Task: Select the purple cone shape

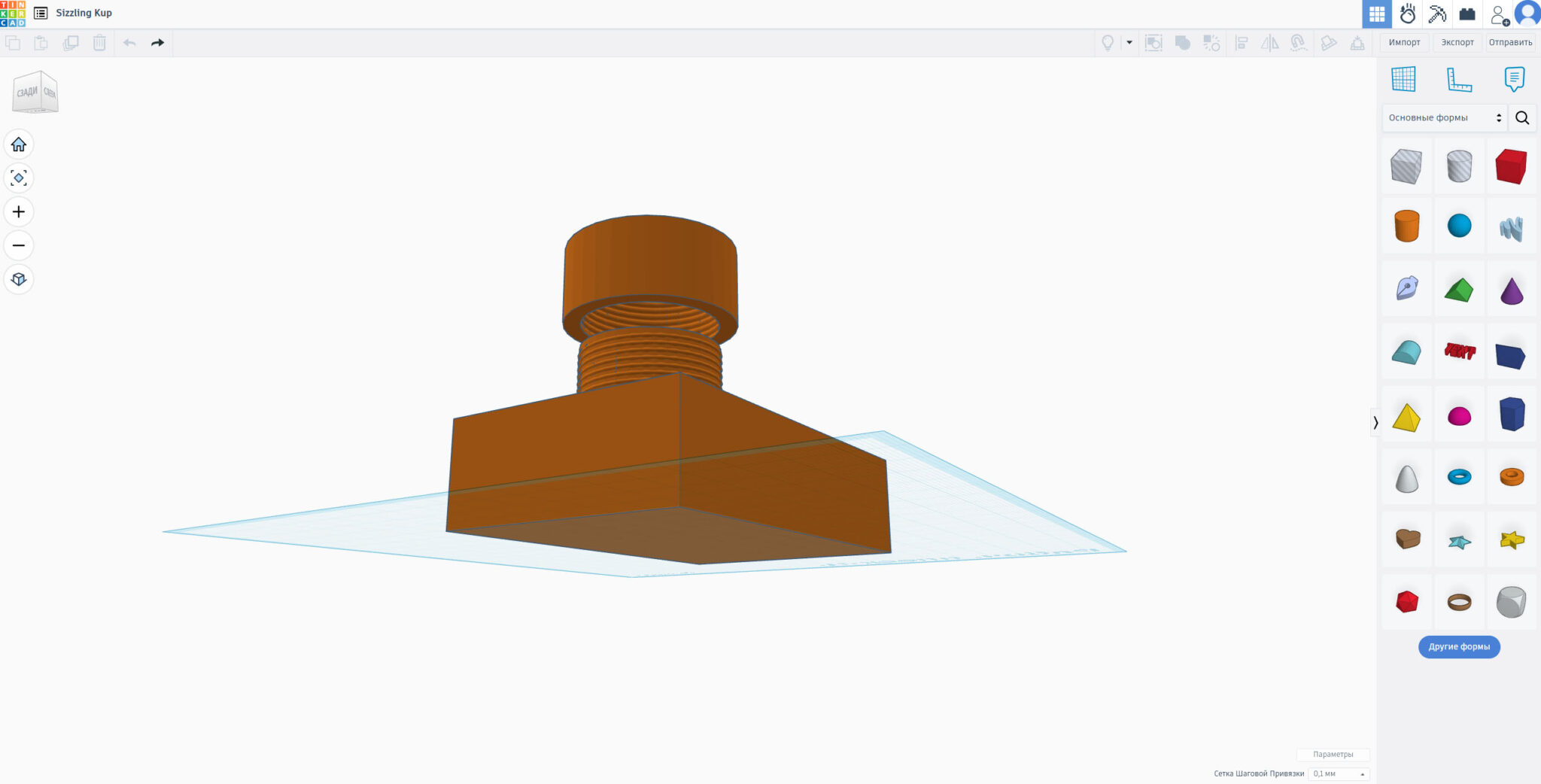Action: tap(1511, 290)
